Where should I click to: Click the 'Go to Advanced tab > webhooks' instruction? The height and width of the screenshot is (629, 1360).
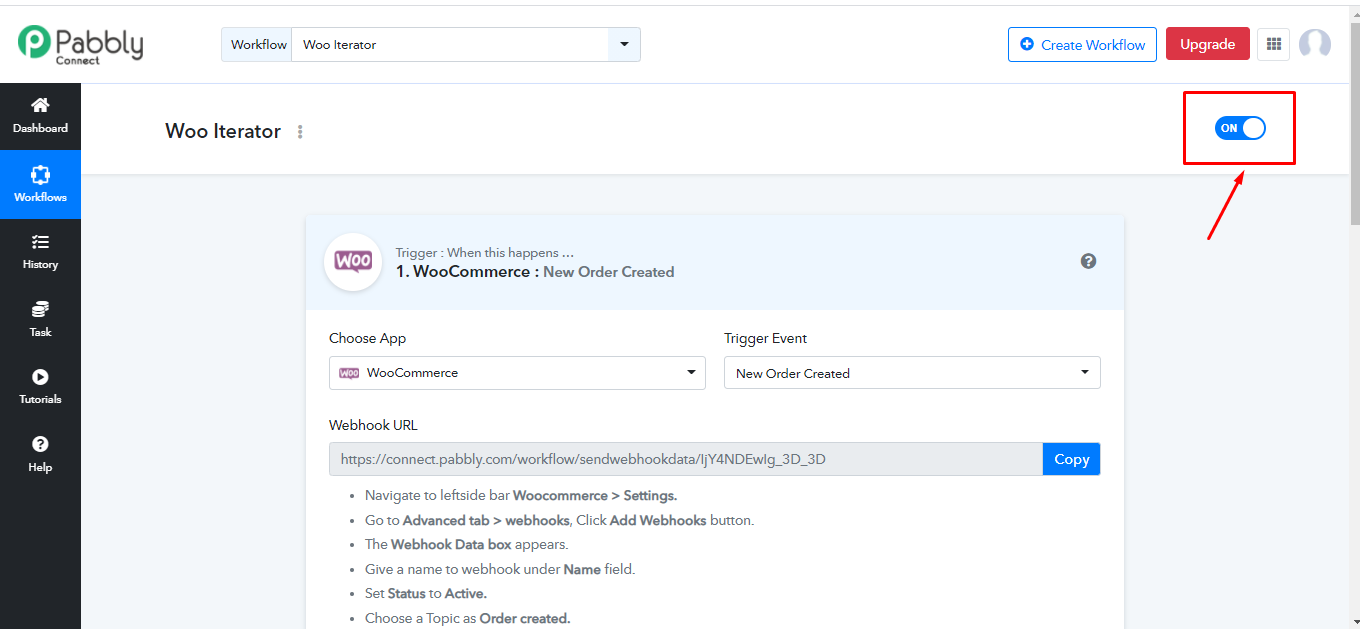tap(559, 520)
